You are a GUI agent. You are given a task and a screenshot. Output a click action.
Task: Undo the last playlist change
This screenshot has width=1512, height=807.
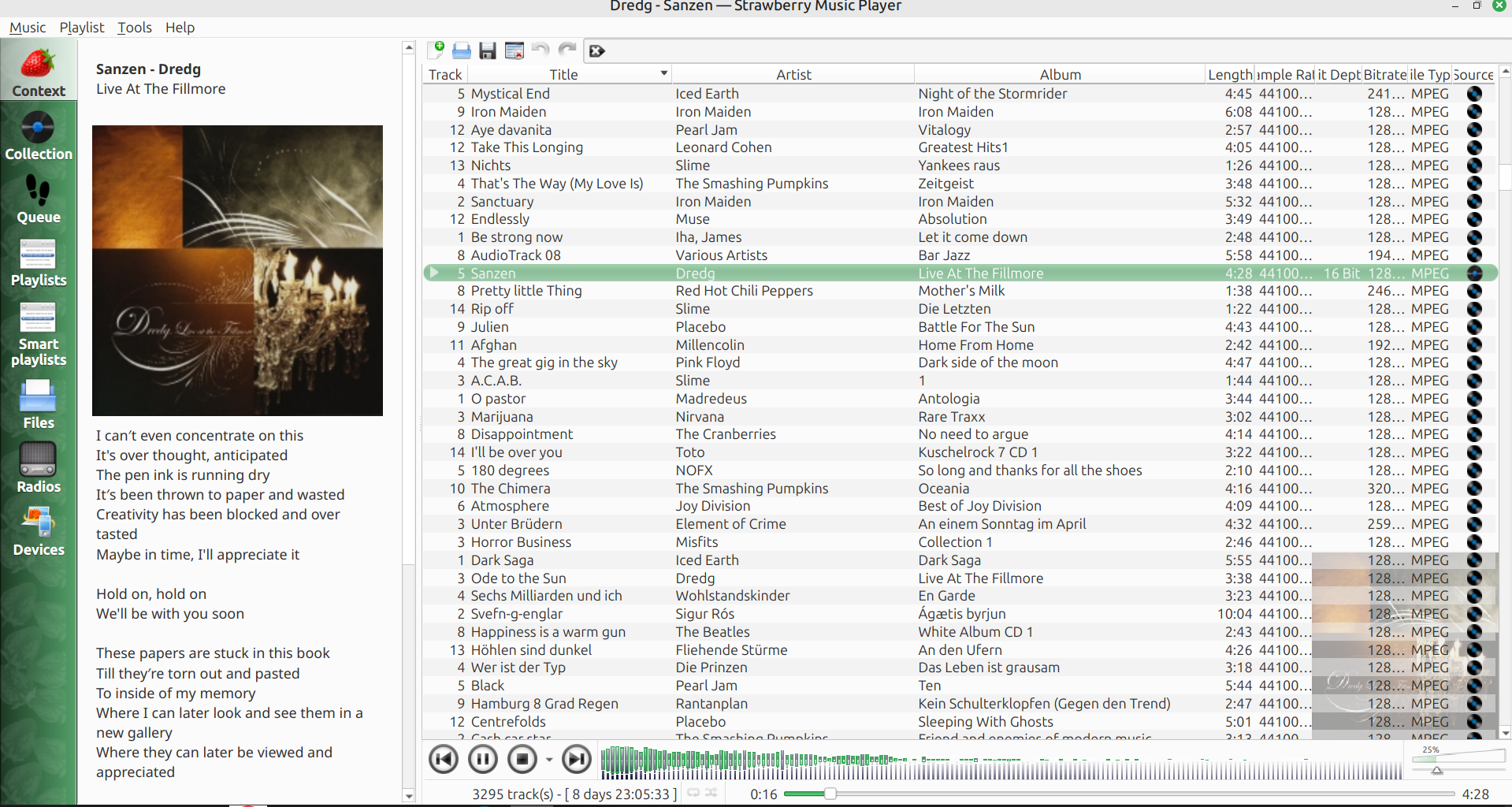coord(541,50)
